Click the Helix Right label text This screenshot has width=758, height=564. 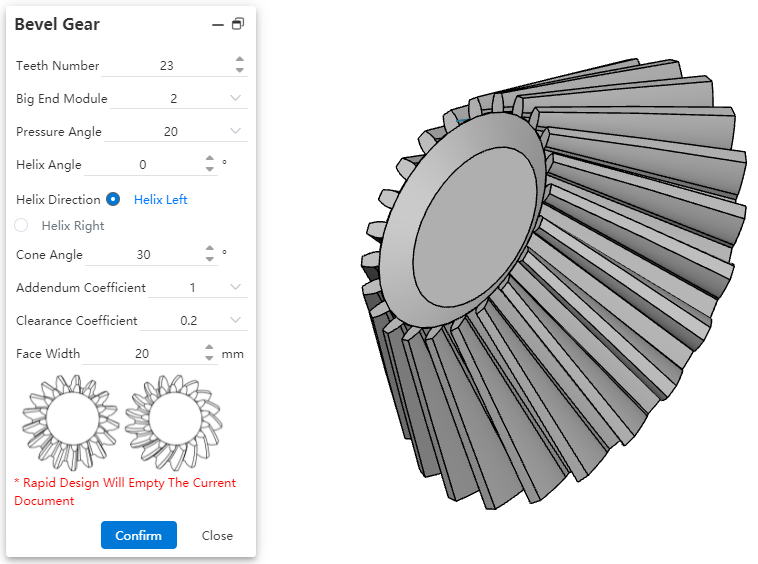click(73, 226)
